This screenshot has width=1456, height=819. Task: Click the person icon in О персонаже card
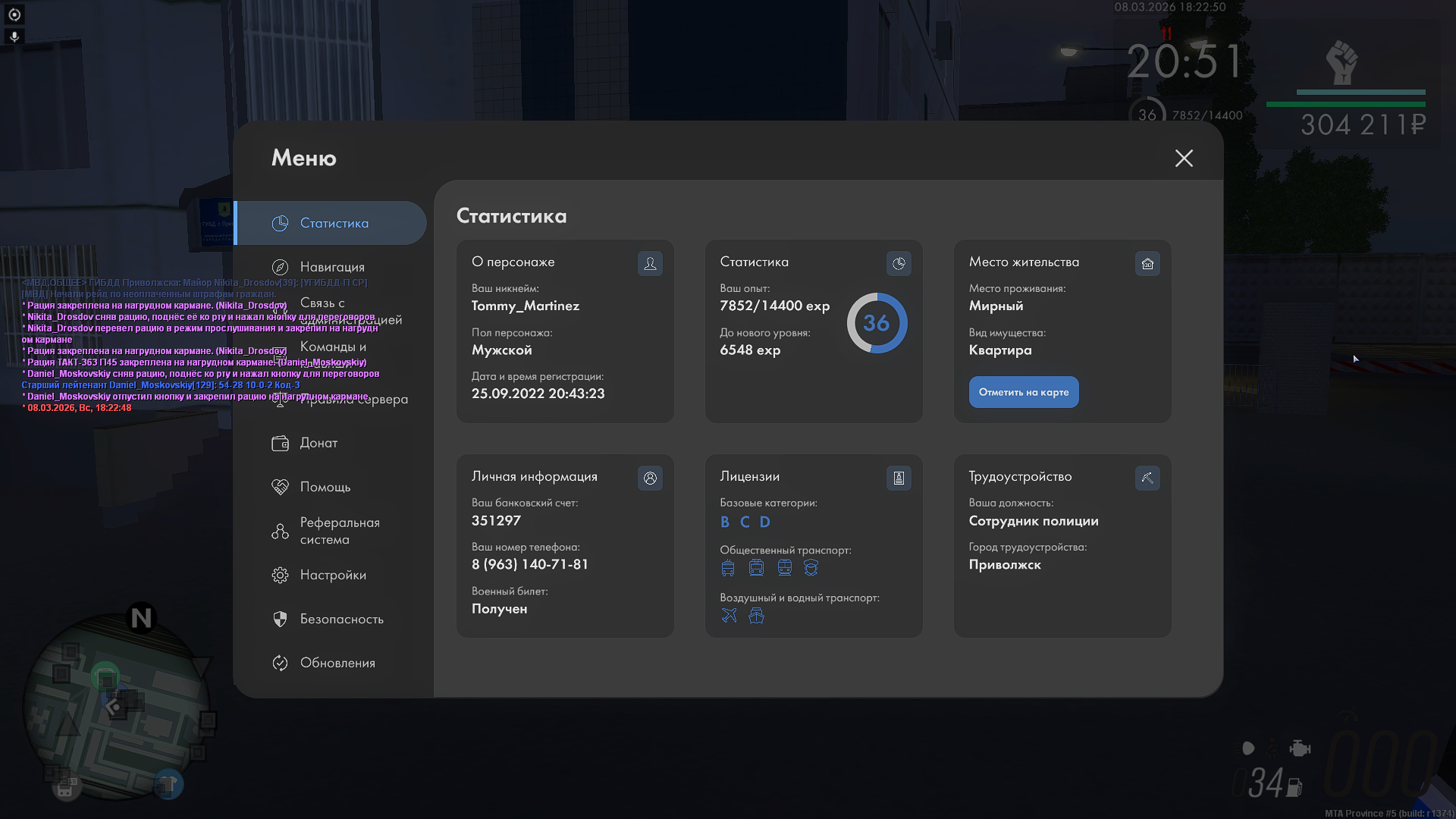coord(650,263)
